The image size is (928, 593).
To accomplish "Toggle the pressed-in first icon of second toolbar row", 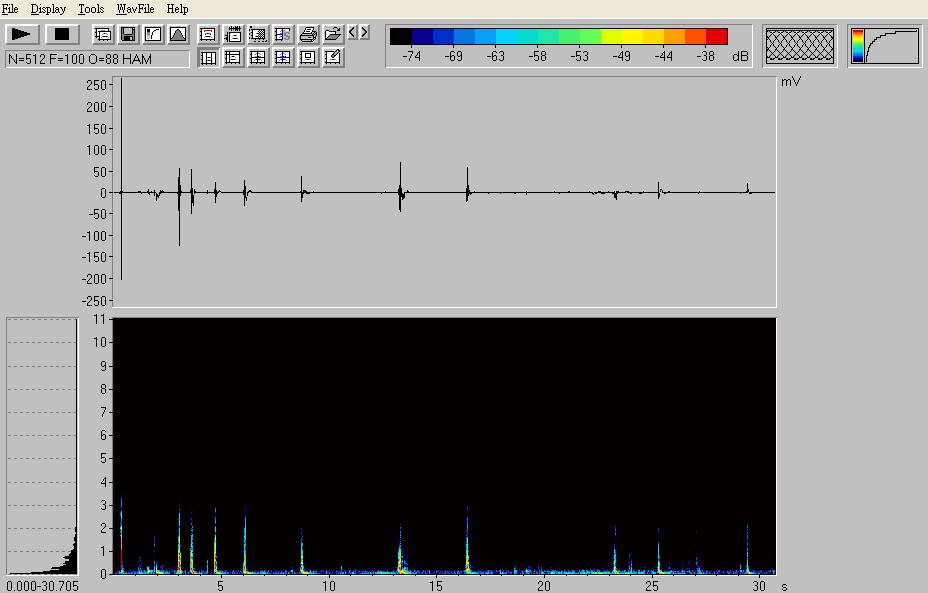I will (x=208, y=58).
